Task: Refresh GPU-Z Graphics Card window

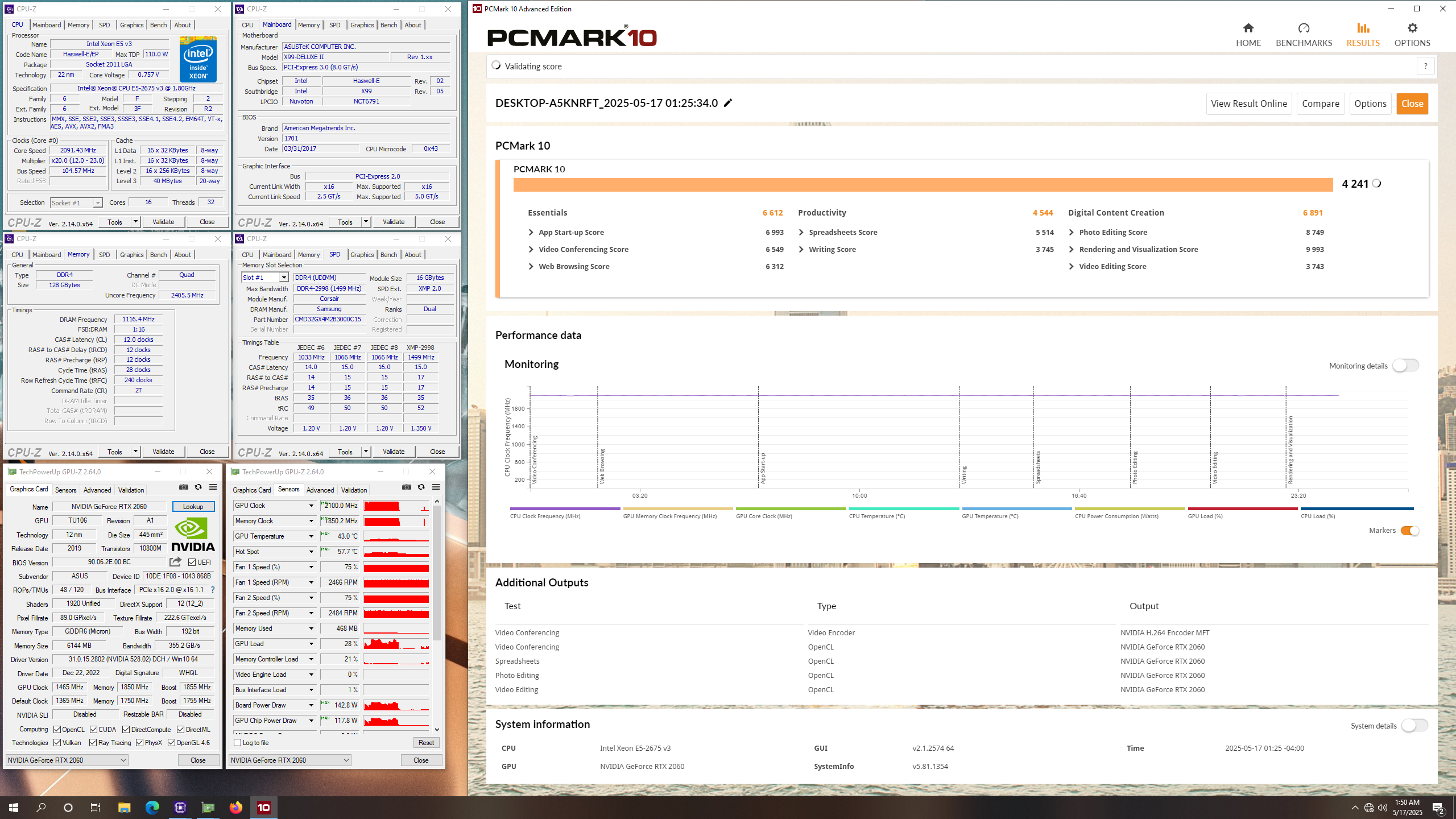Action: click(198, 487)
